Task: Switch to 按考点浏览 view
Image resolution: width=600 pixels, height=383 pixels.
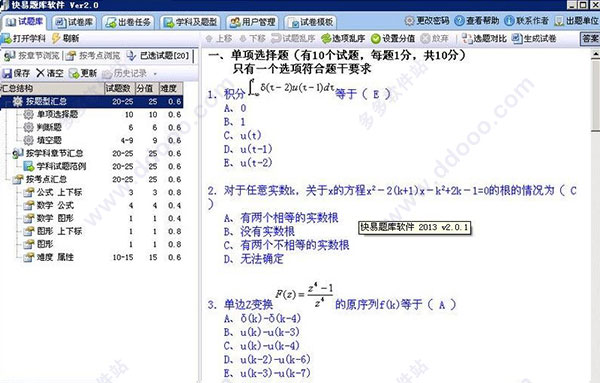Action: 93,56
